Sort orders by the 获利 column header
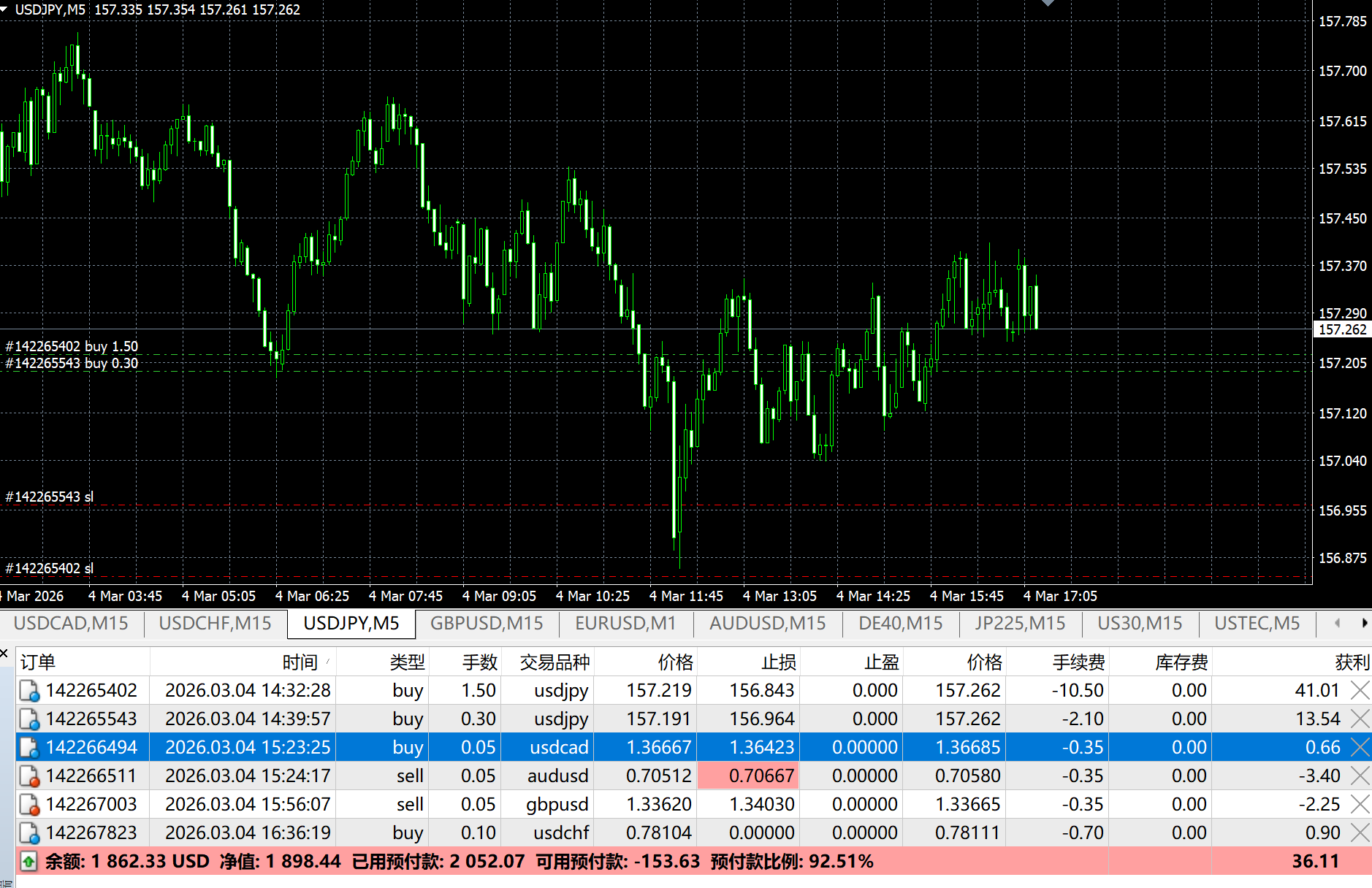1372x888 pixels. click(1351, 662)
